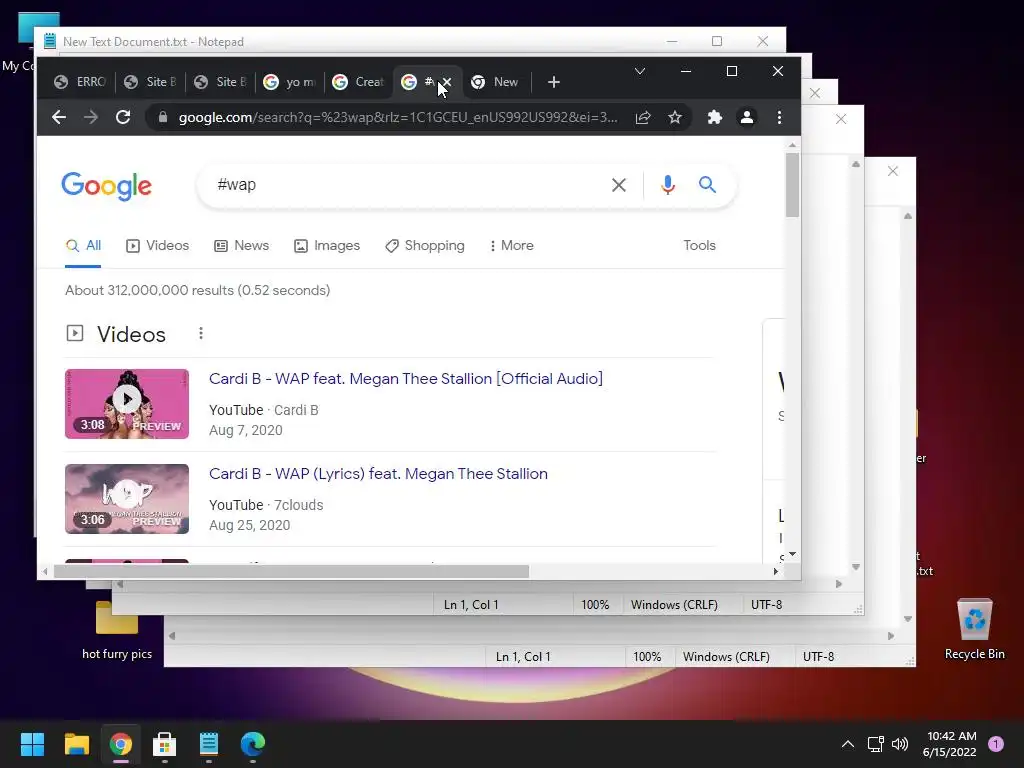Open Microsoft Store from the taskbar
Screen dimensions: 1024x768
click(x=165, y=744)
